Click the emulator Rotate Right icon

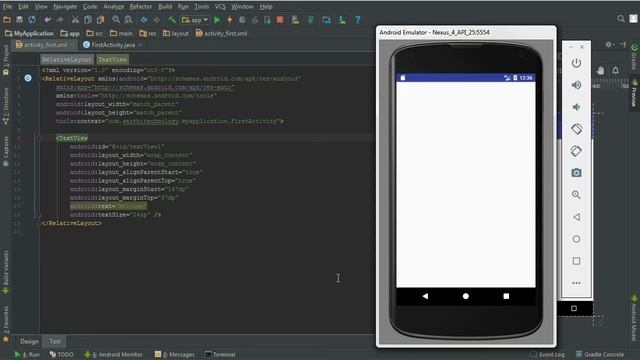pyautogui.click(x=576, y=151)
